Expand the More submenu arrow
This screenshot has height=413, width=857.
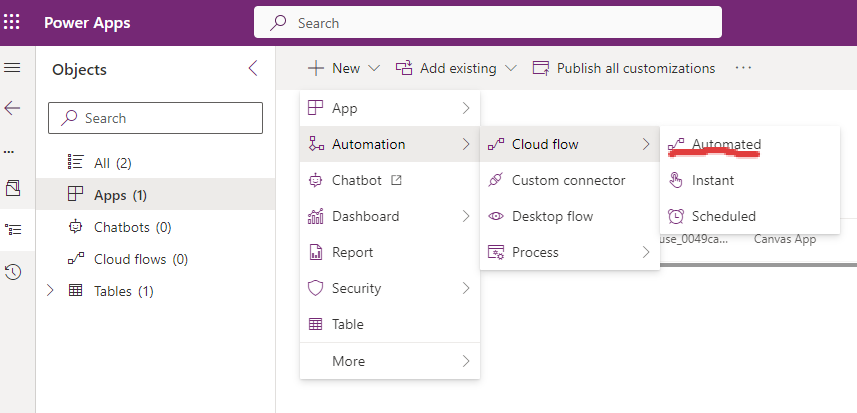[466, 361]
